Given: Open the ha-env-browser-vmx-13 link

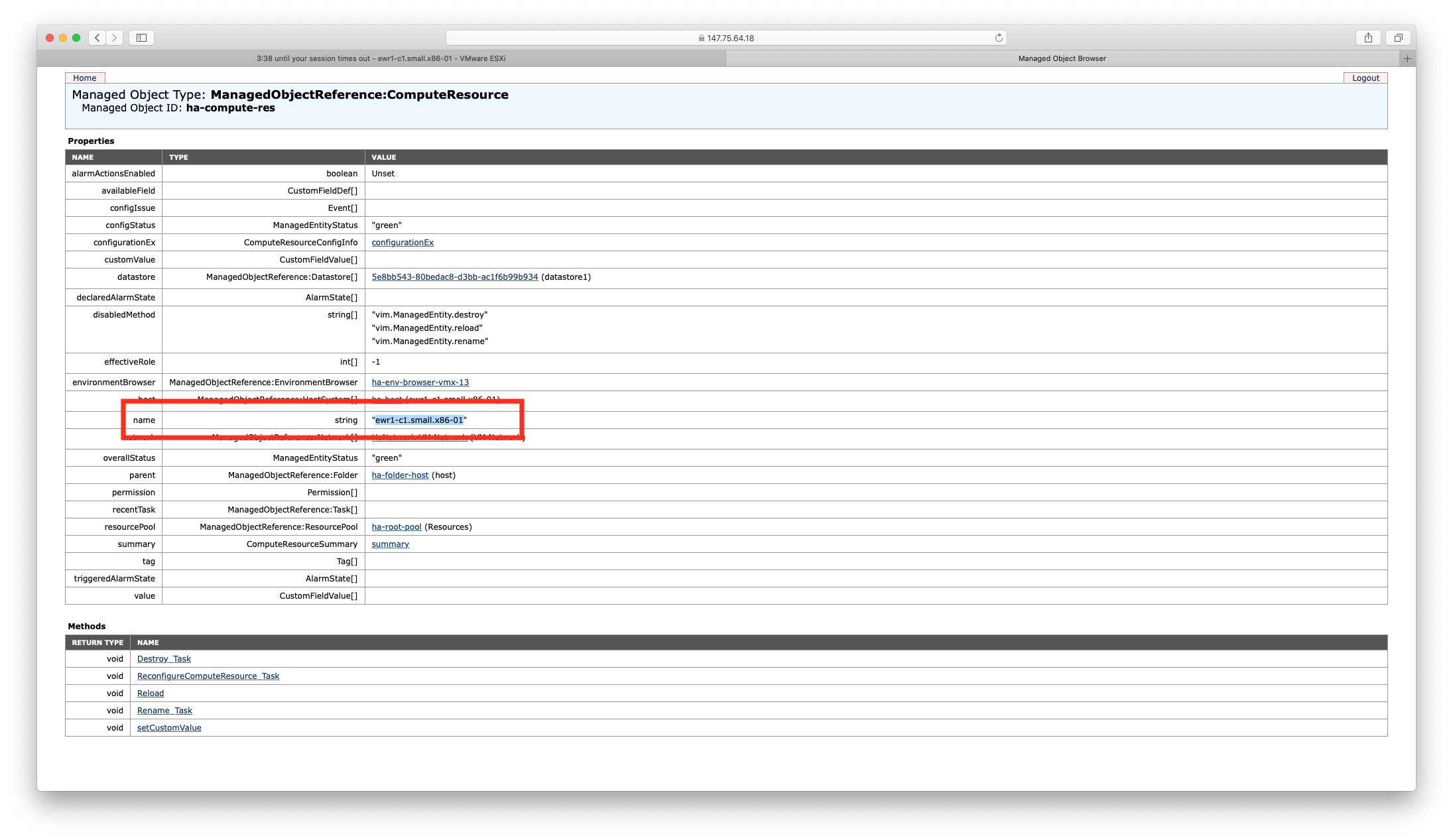Looking at the screenshot, I should click(x=420, y=383).
